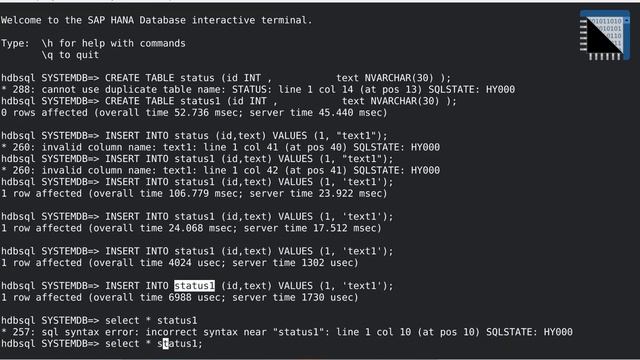Click result line showing overall time 24.068 msec
This screenshot has height=360, width=640.
[x=191, y=228]
